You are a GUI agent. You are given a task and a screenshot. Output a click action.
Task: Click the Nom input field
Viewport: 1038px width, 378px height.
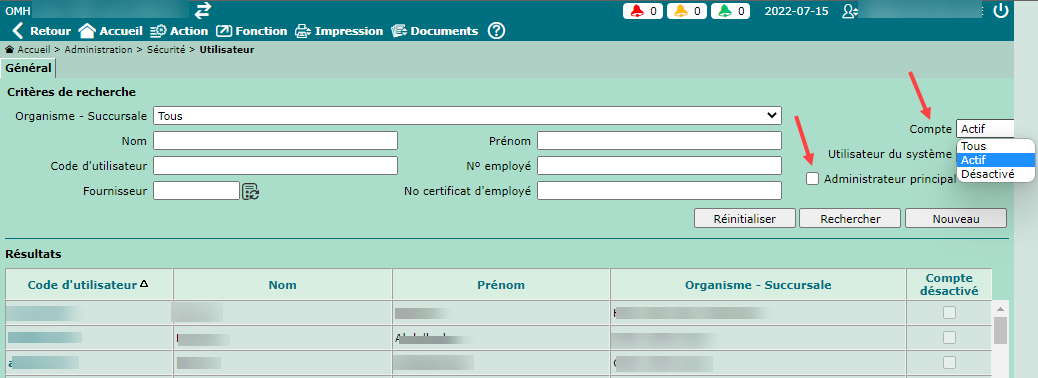275,140
